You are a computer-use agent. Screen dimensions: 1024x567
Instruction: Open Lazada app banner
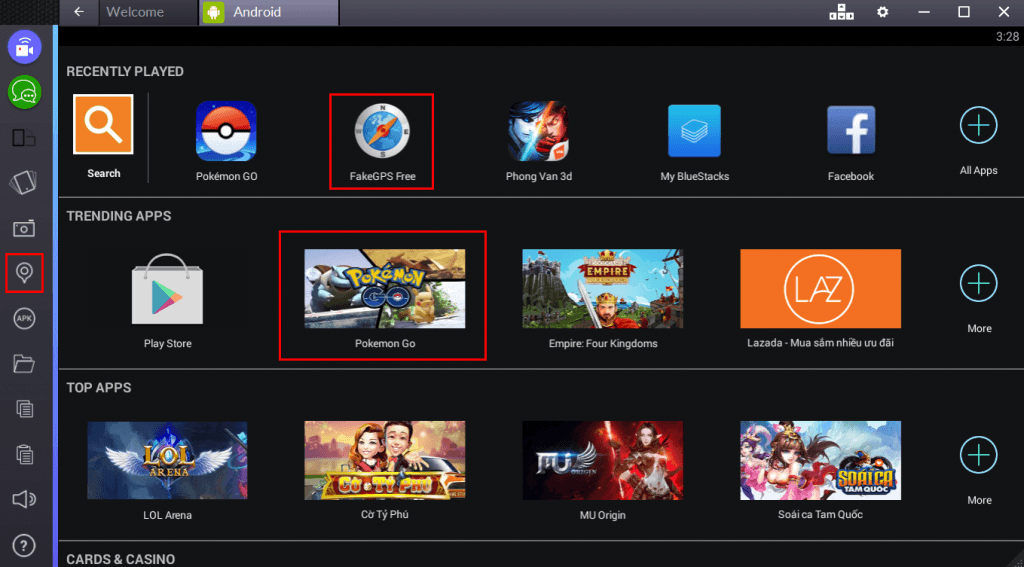tap(820, 288)
